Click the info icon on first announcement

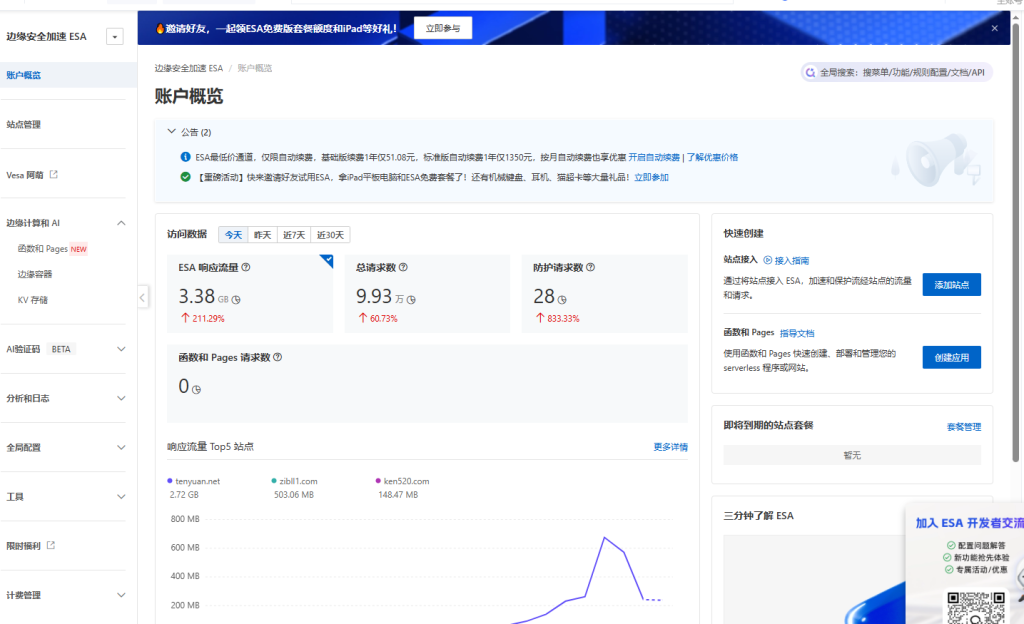tap(185, 157)
